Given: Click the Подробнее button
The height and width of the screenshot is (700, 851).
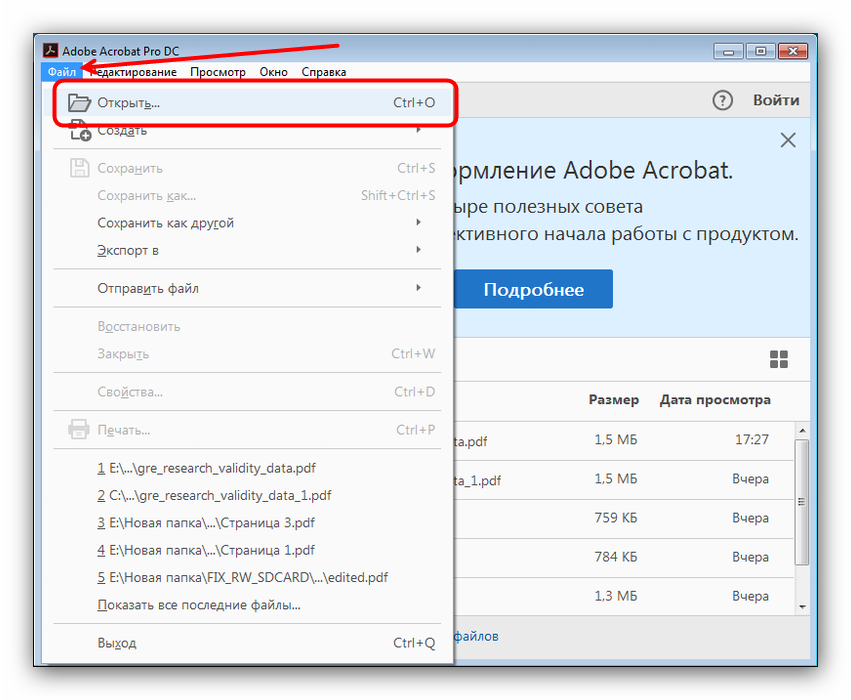Looking at the screenshot, I should [533, 290].
